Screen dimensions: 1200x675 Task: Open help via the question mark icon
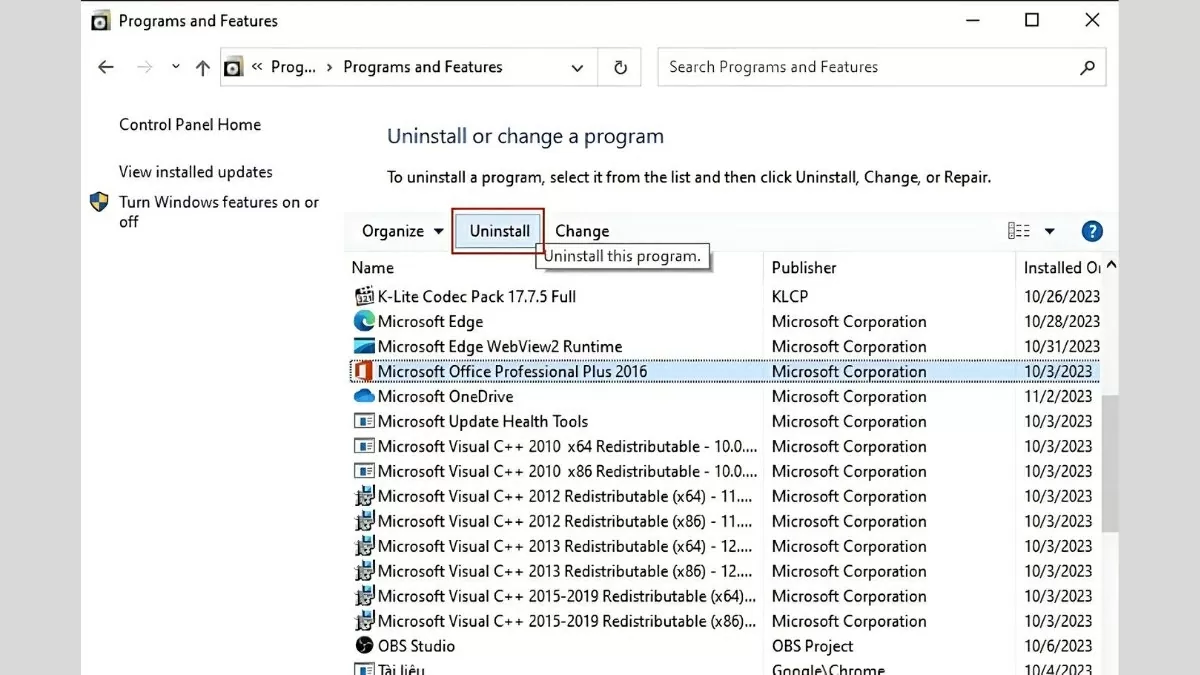pos(1092,231)
